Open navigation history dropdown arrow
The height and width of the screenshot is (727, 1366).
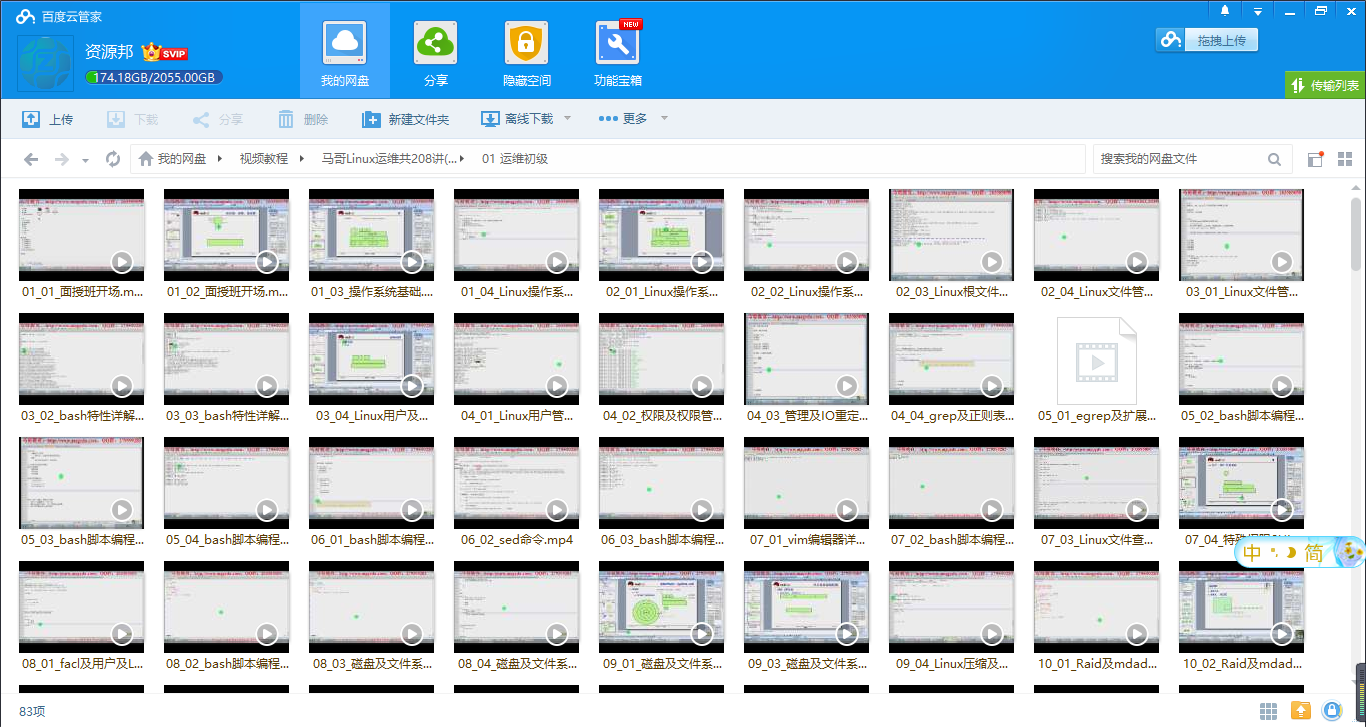tap(85, 160)
